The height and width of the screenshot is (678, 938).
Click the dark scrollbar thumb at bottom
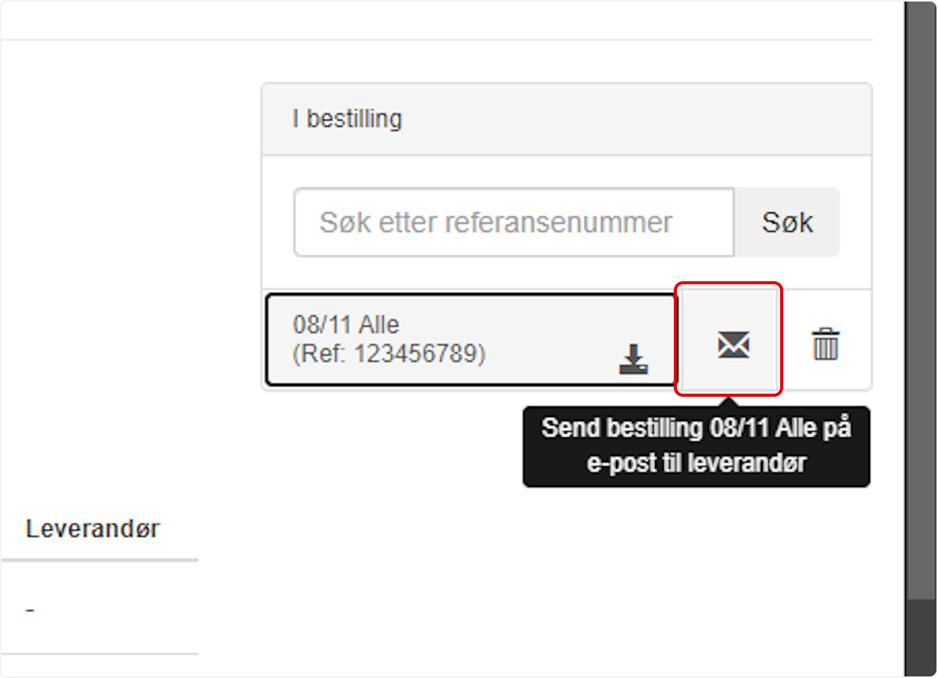pos(920,637)
